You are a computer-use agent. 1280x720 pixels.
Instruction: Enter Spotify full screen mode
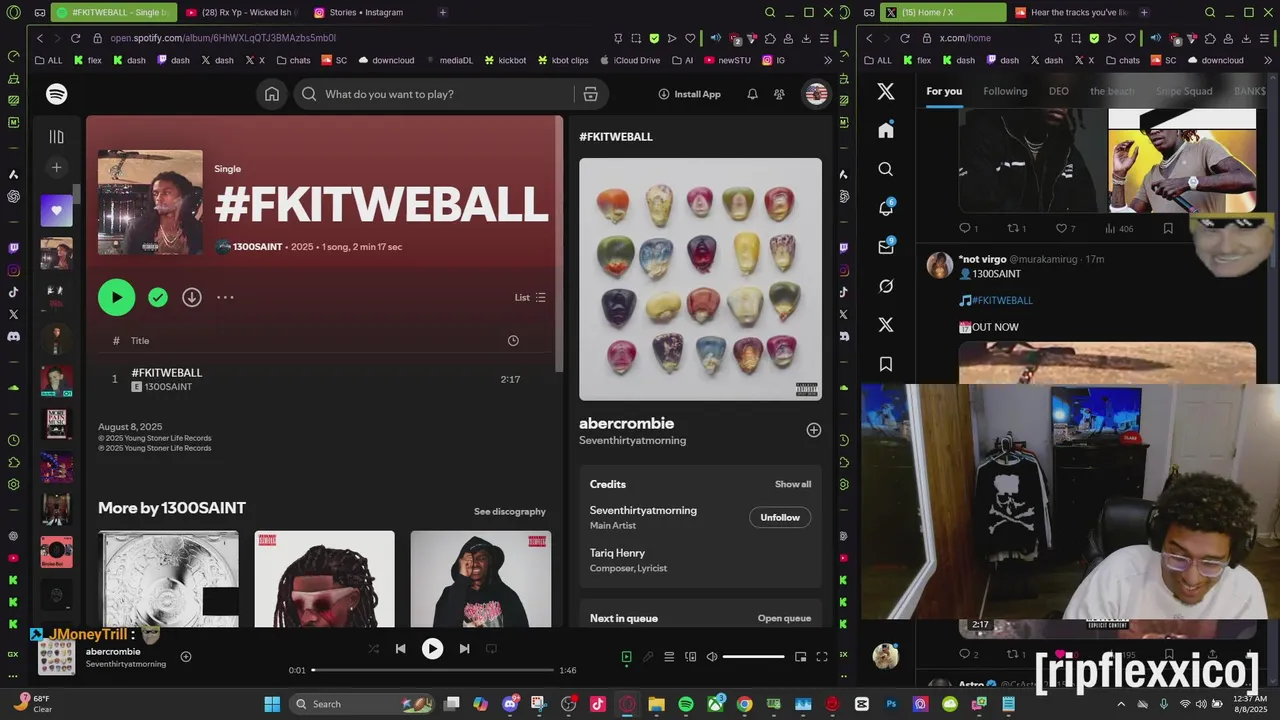822,657
